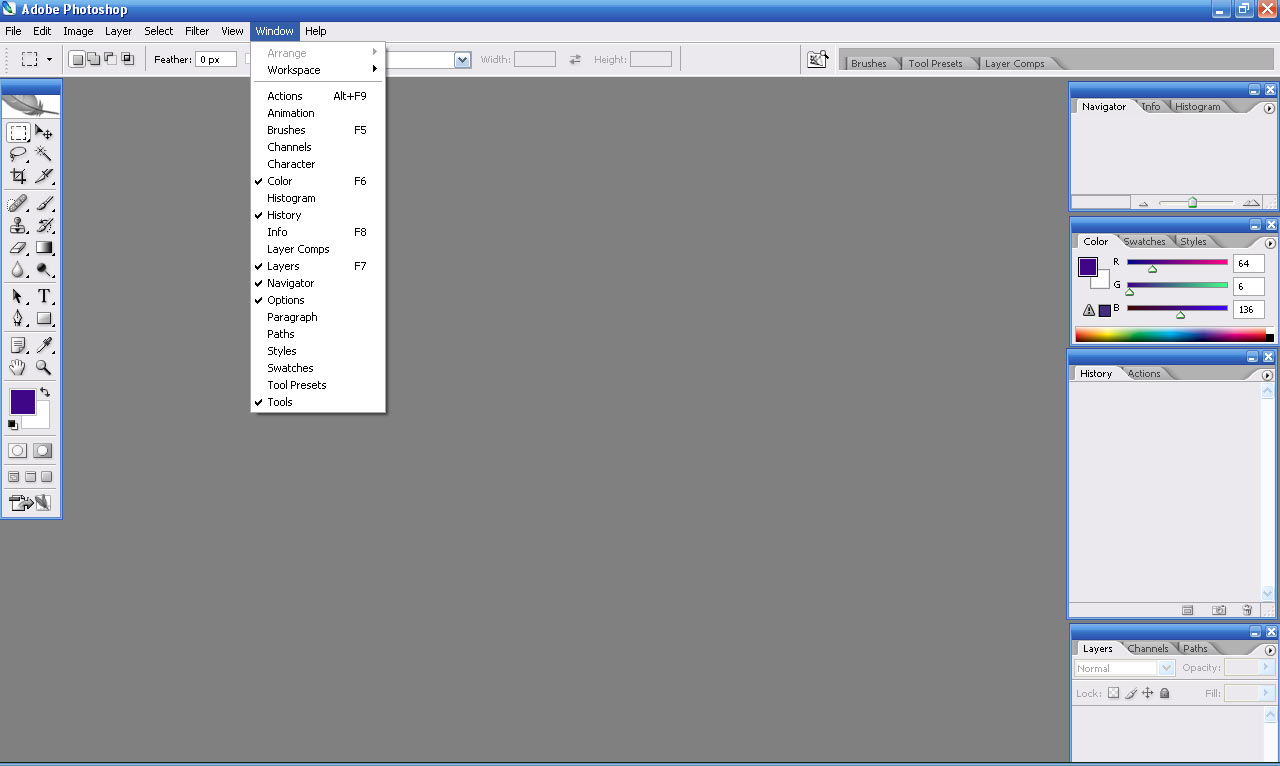The image size is (1280, 766).
Task: Select the Blur tool
Action: 19,269
